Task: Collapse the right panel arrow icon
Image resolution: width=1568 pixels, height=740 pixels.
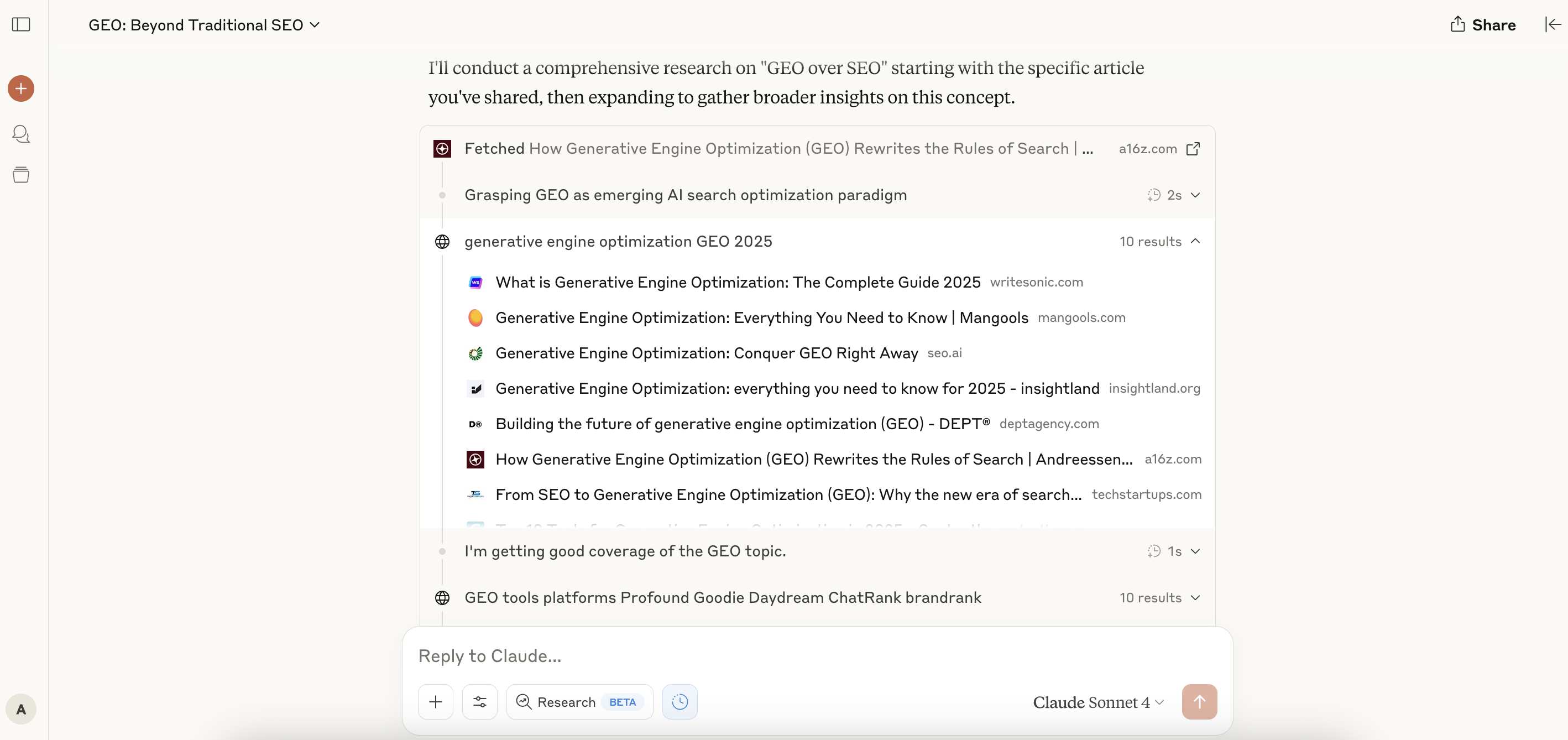Action: (x=1553, y=24)
